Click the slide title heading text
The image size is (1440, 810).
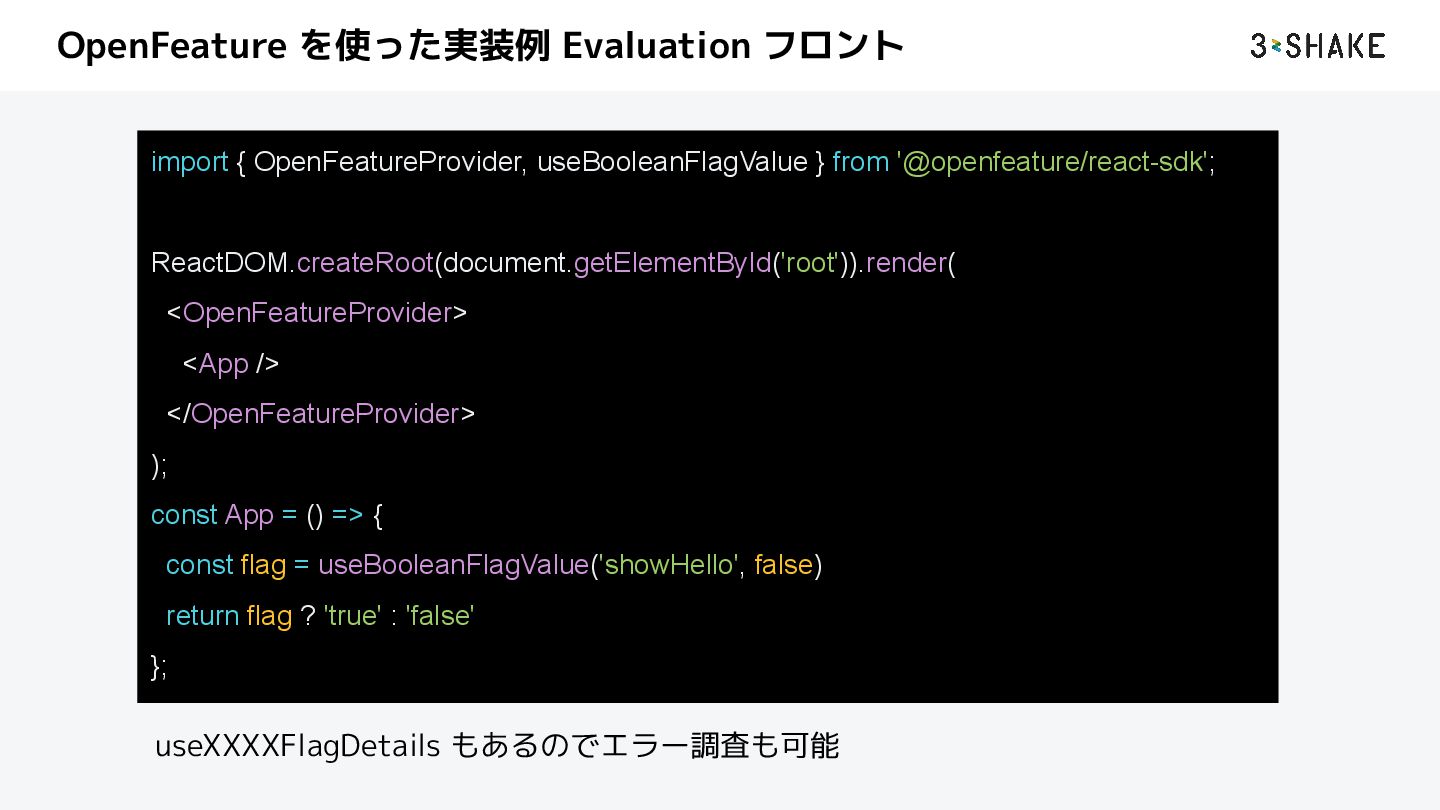(x=480, y=46)
